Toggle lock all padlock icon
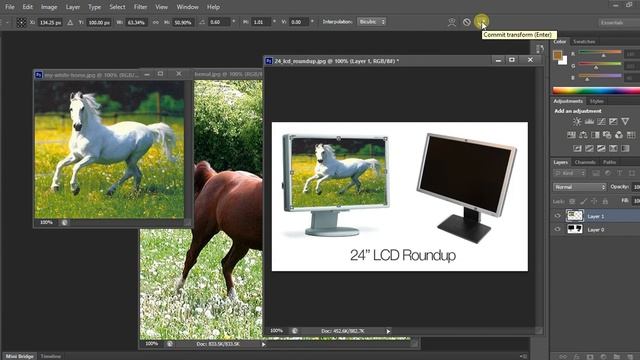The width and height of the screenshot is (640, 360). pyautogui.click(x=605, y=201)
